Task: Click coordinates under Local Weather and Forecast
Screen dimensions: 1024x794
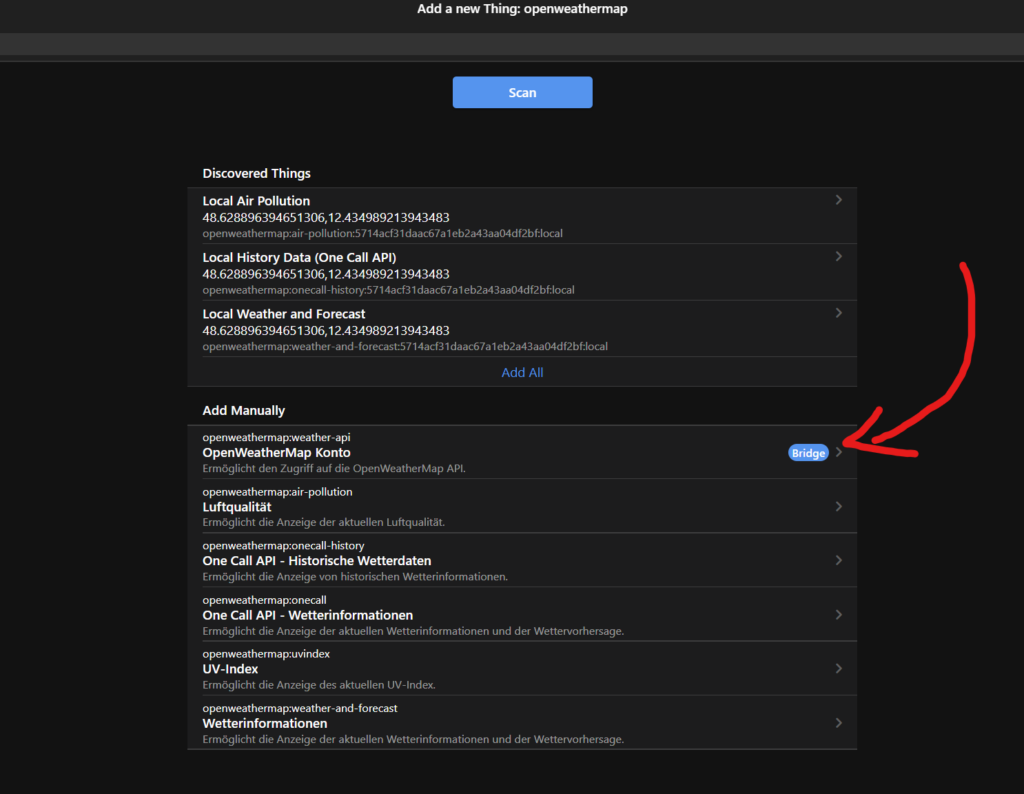Action: click(325, 330)
